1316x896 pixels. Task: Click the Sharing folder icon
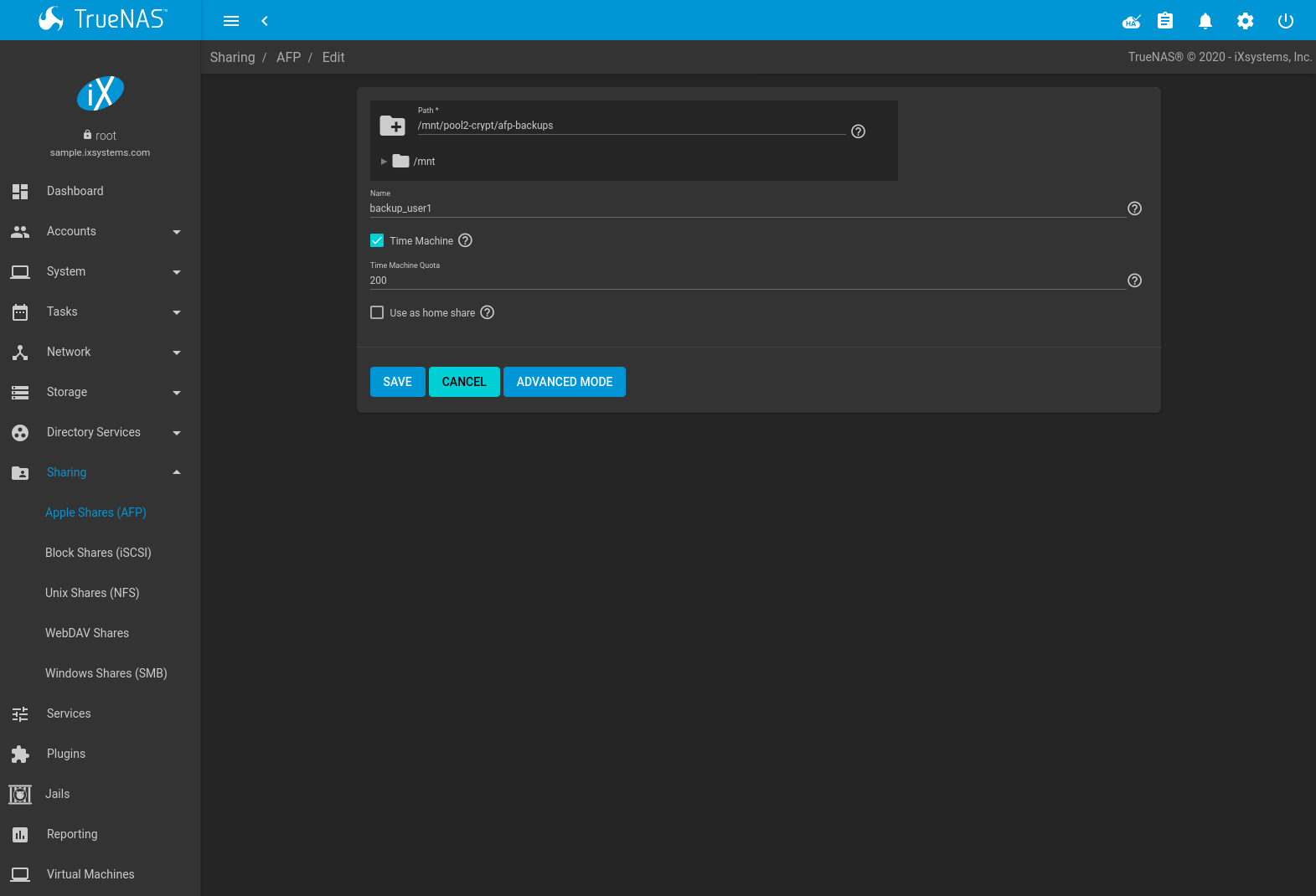click(20, 472)
